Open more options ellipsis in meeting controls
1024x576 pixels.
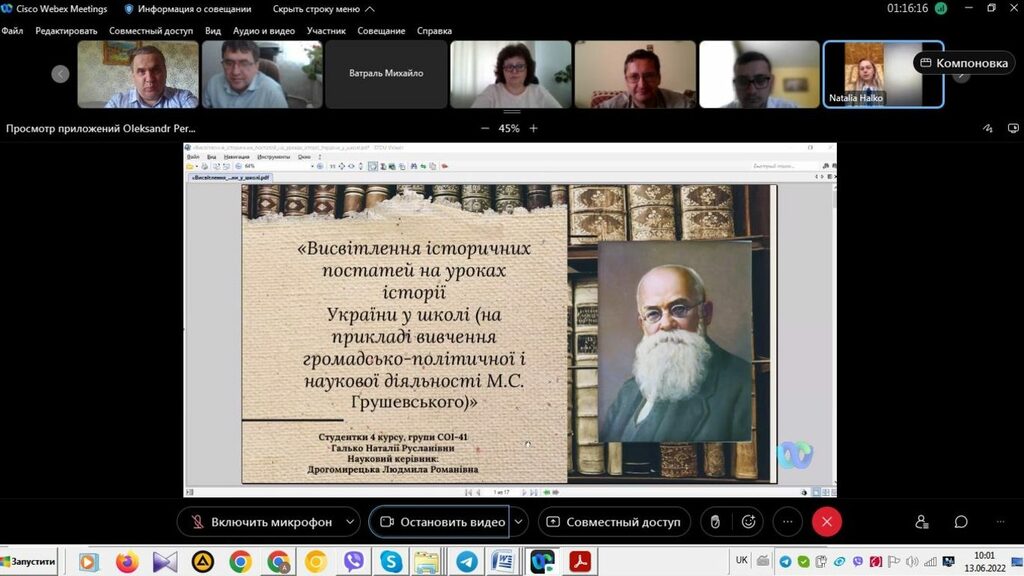tap(788, 522)
